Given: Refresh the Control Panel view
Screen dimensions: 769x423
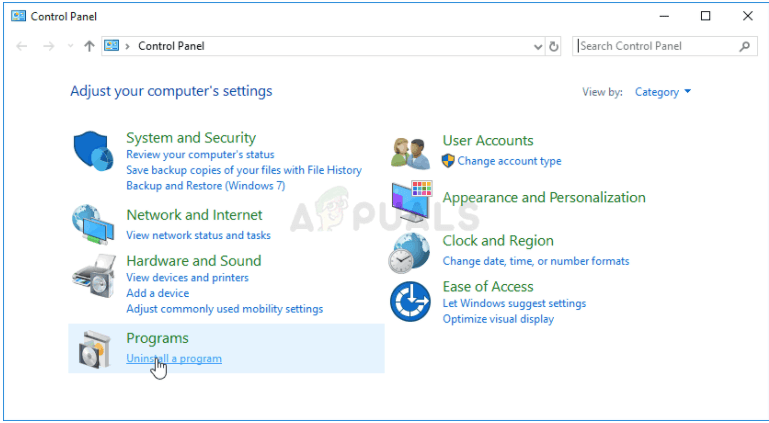Looking at the screenshot, I should click(x=554, y=47).
